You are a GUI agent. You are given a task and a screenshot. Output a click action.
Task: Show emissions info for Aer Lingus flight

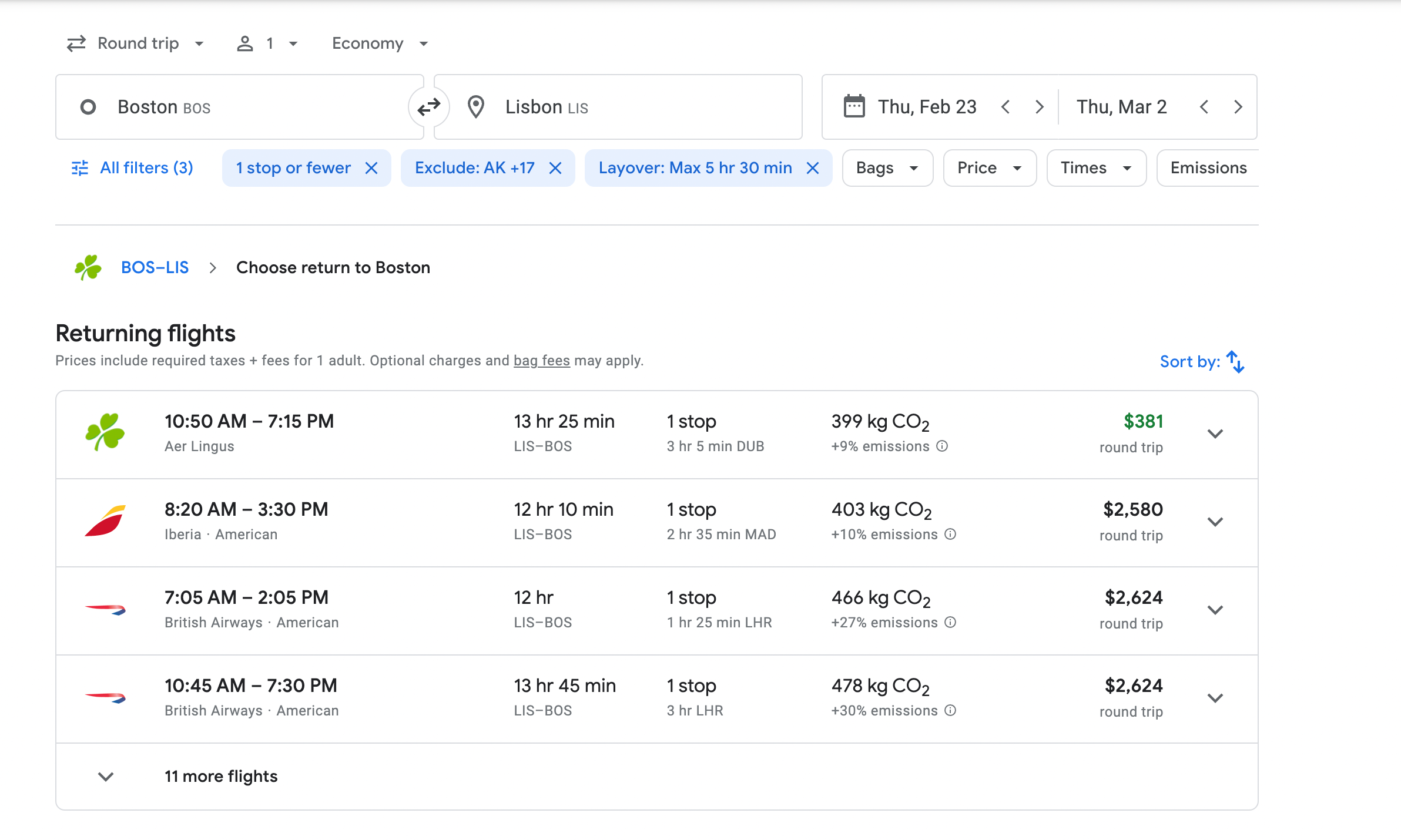point(942,446)
